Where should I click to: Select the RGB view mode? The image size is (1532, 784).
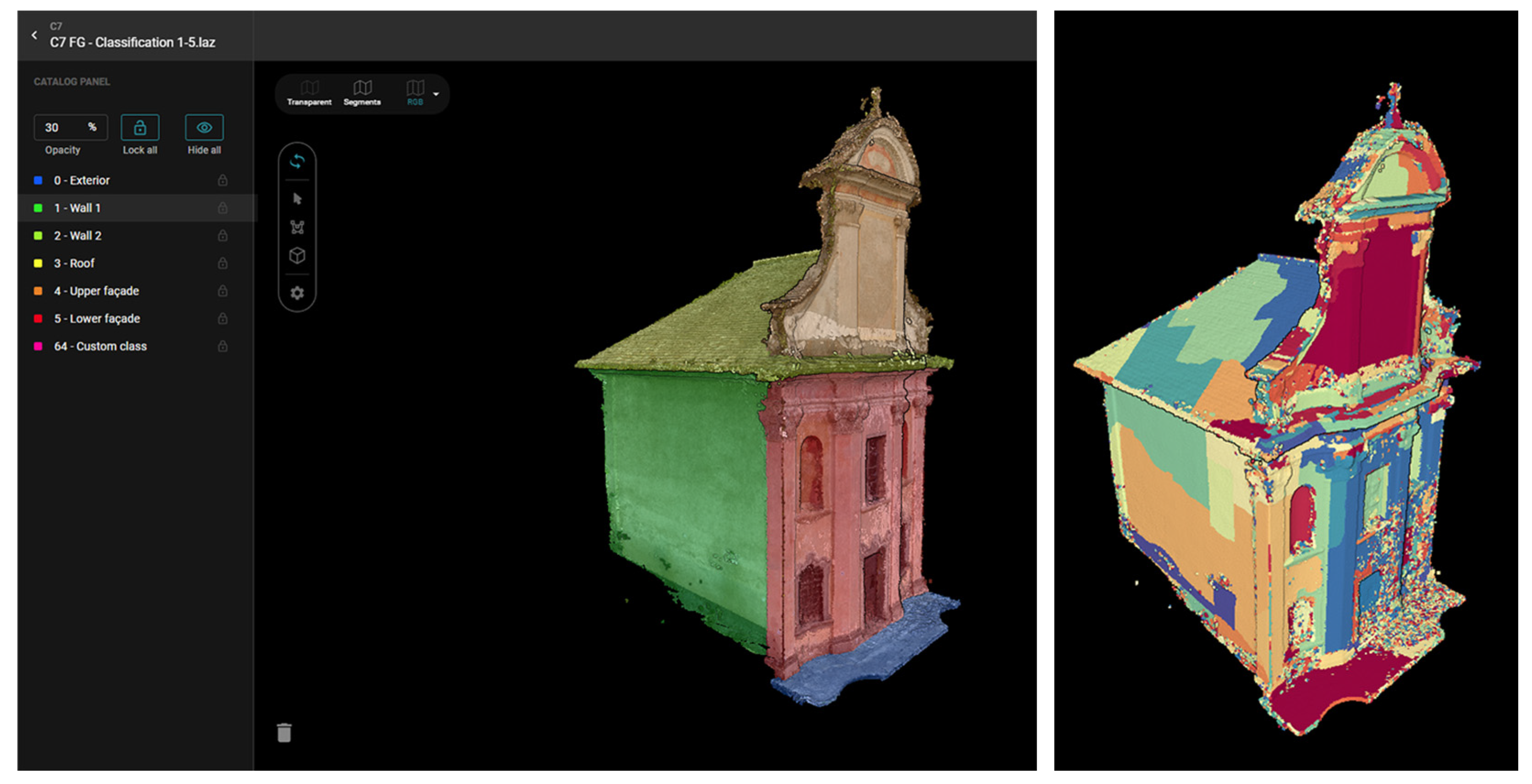[415, 93]
